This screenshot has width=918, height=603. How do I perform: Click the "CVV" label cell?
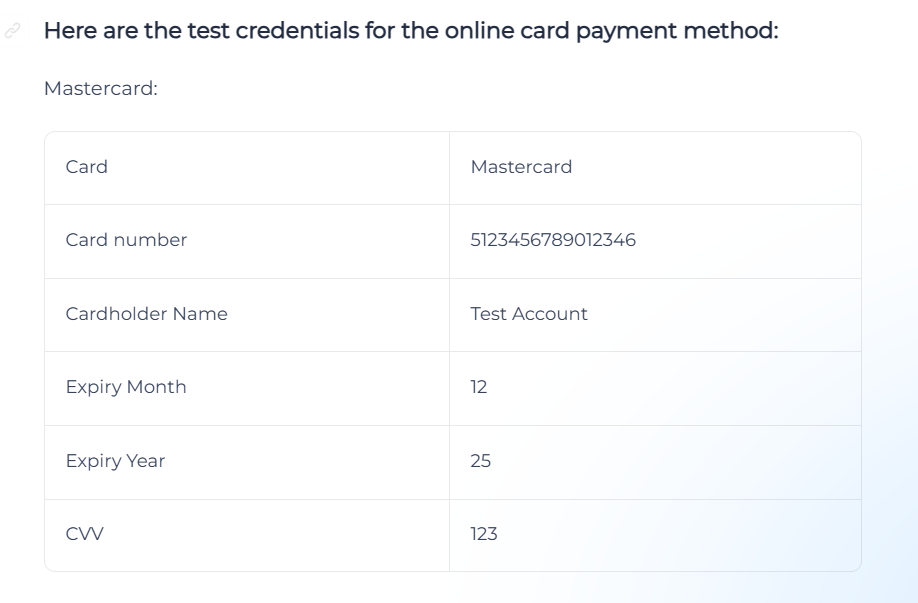(x=85, y=534)
